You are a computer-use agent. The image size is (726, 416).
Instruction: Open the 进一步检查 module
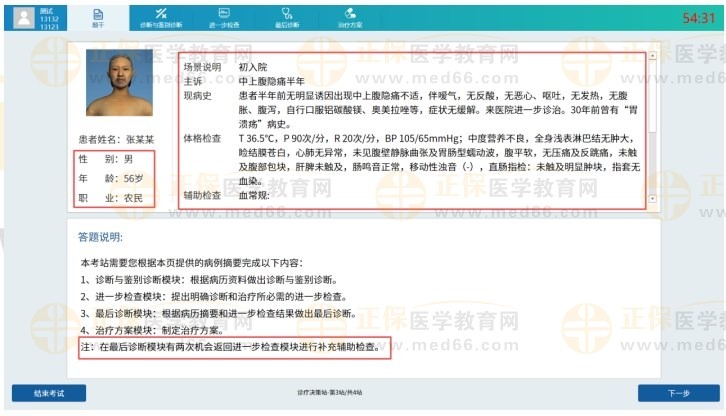point(223,17)
